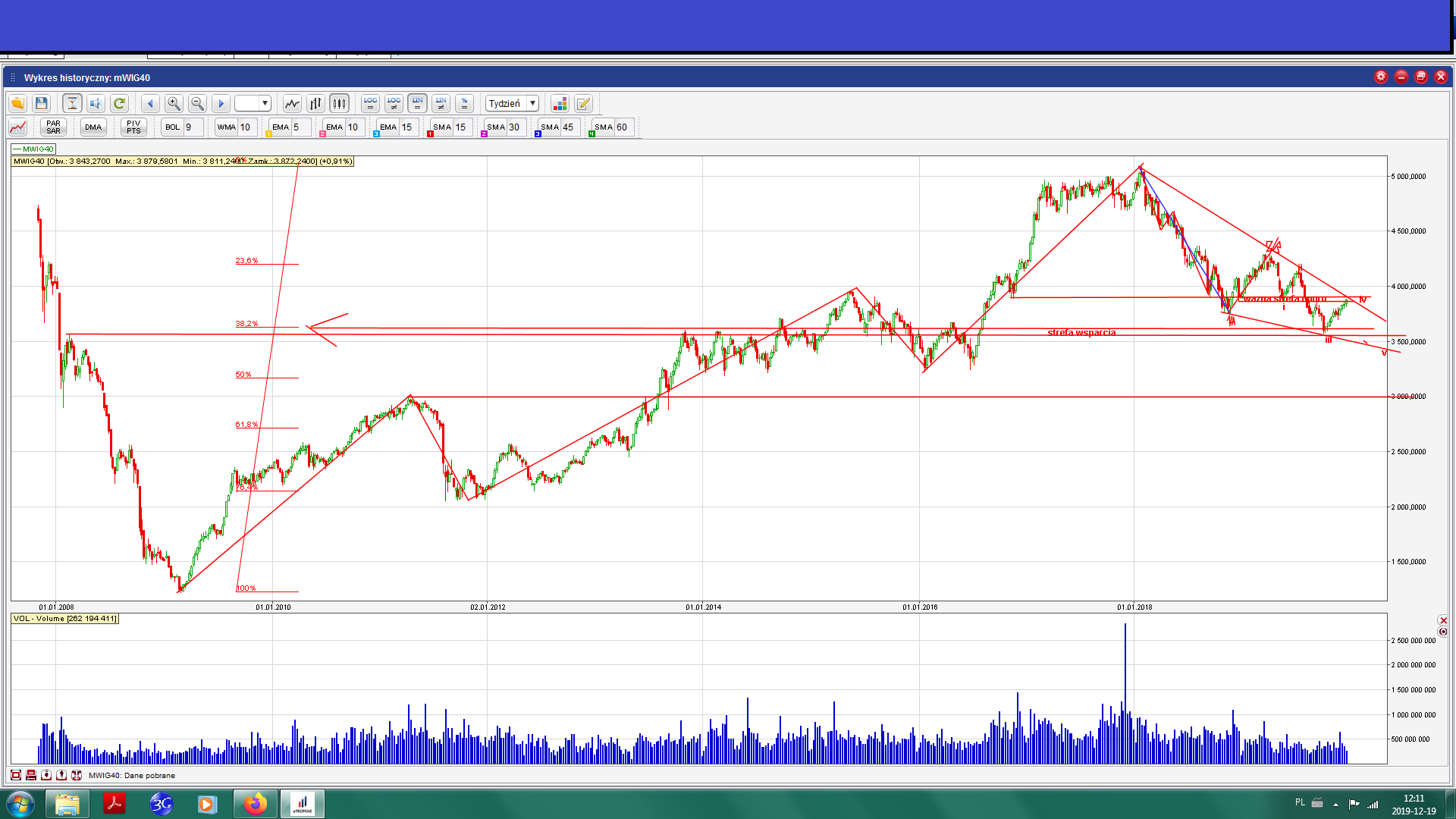Screen dimensions: 1456x819
Task: Toggle the hourglass history button
Action: point(72,103)
